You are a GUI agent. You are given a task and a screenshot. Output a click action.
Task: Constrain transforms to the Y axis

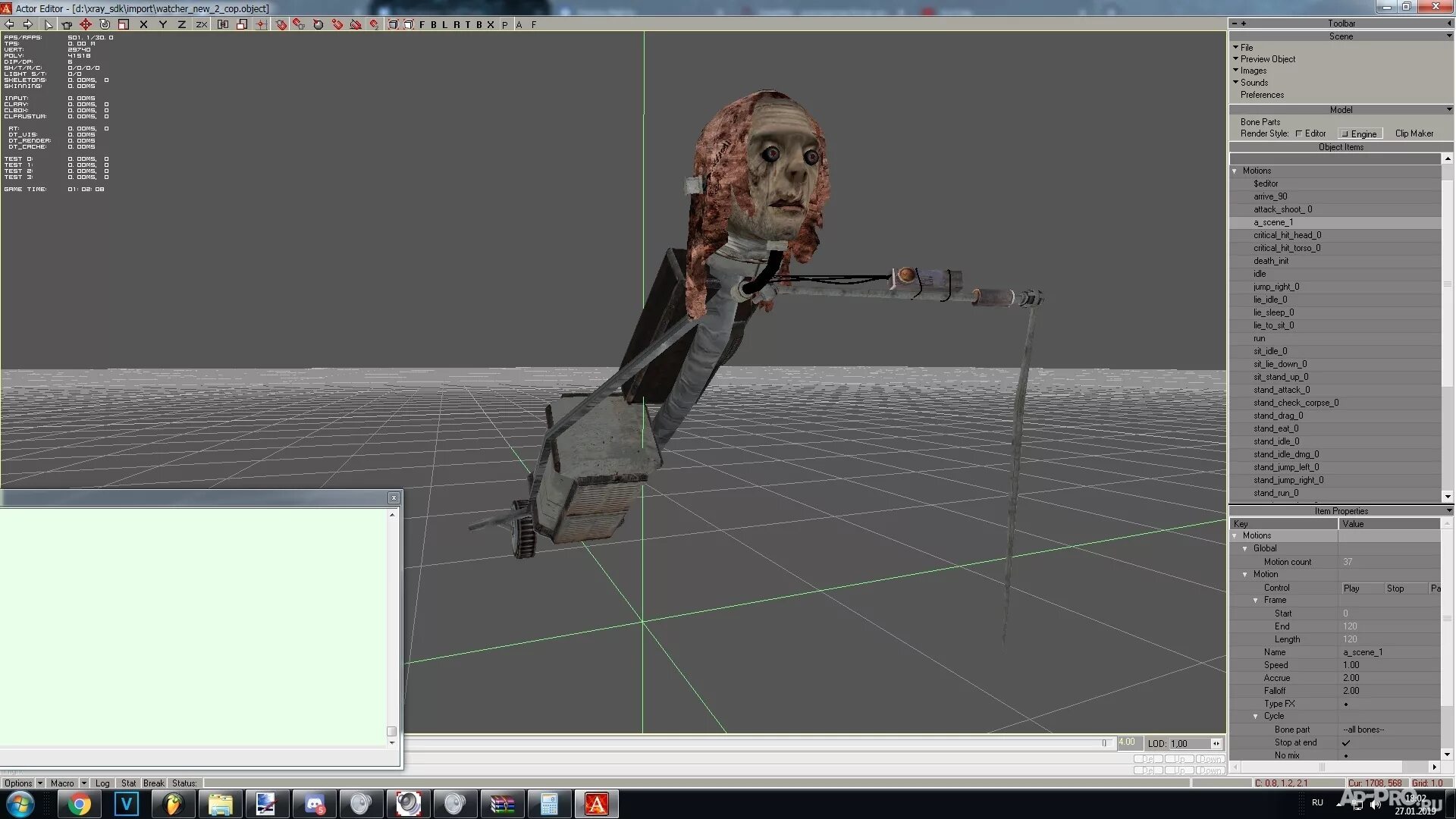(x=162, y=24)
